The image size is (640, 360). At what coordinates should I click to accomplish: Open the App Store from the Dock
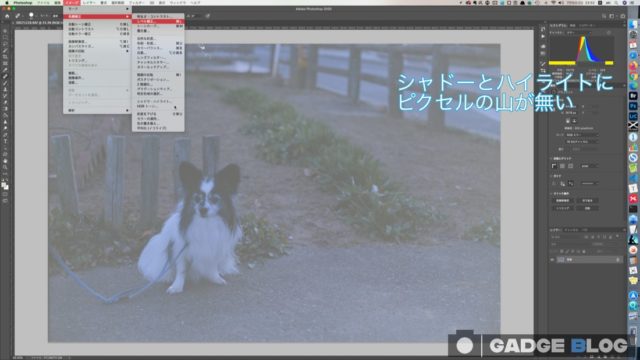(633, 295)
